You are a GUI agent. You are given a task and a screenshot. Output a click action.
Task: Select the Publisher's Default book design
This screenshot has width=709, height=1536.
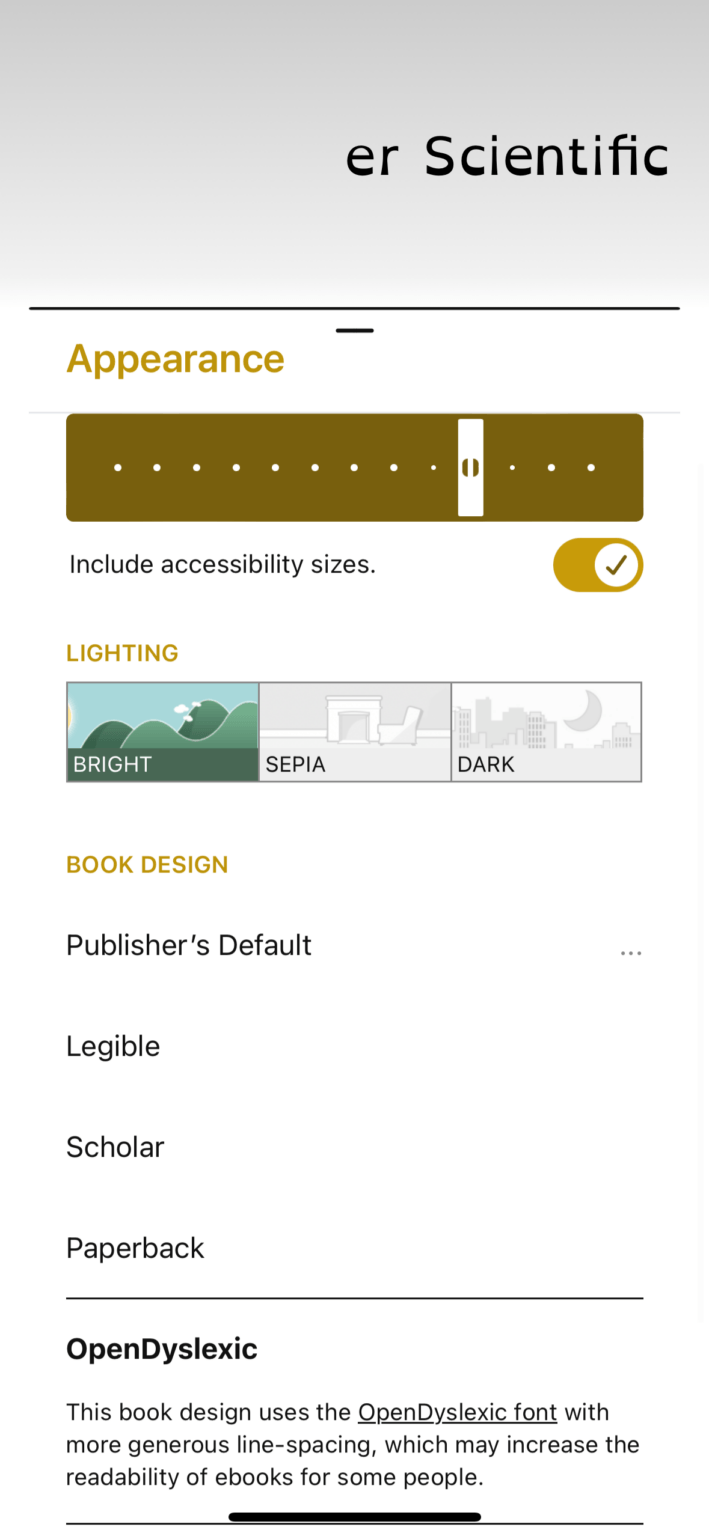pyautogui.click(x=188, y=944)
